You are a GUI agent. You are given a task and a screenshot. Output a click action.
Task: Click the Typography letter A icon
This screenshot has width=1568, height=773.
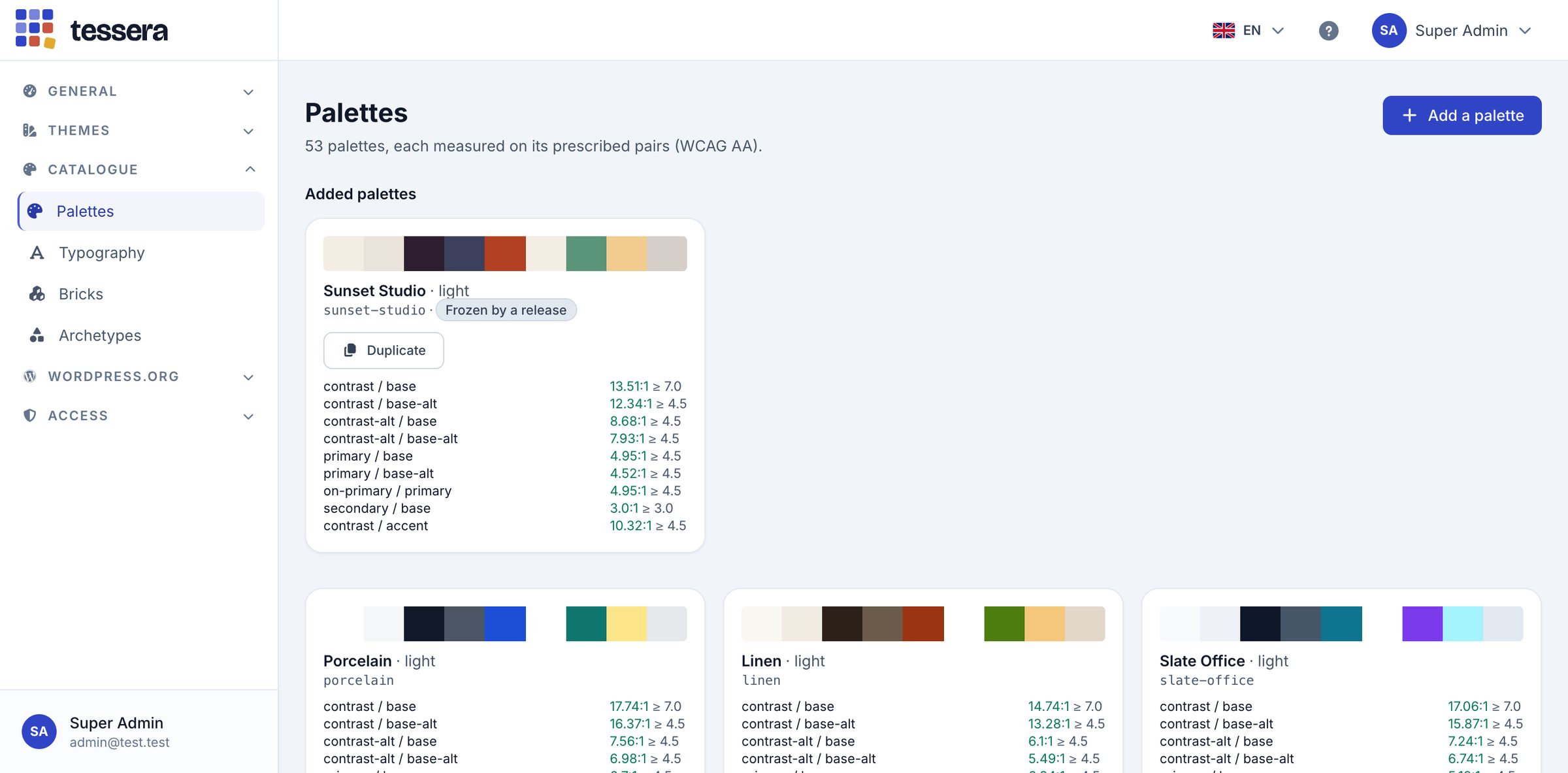pyautogui.click(x=37, y=253)
